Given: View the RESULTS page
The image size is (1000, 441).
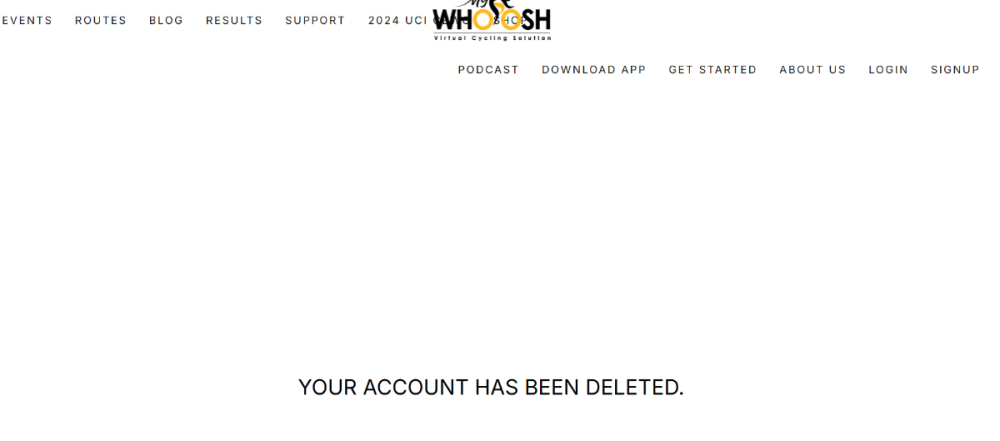Looking at the screenshot, I should pos(234,20).
